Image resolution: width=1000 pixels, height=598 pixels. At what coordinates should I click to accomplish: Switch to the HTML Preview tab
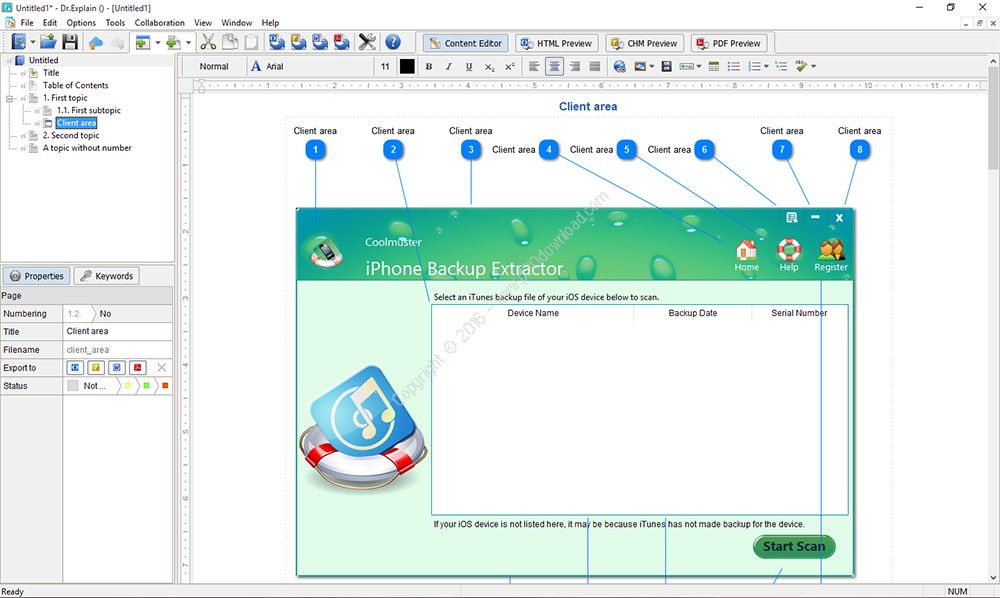click(x=557, y=43)
